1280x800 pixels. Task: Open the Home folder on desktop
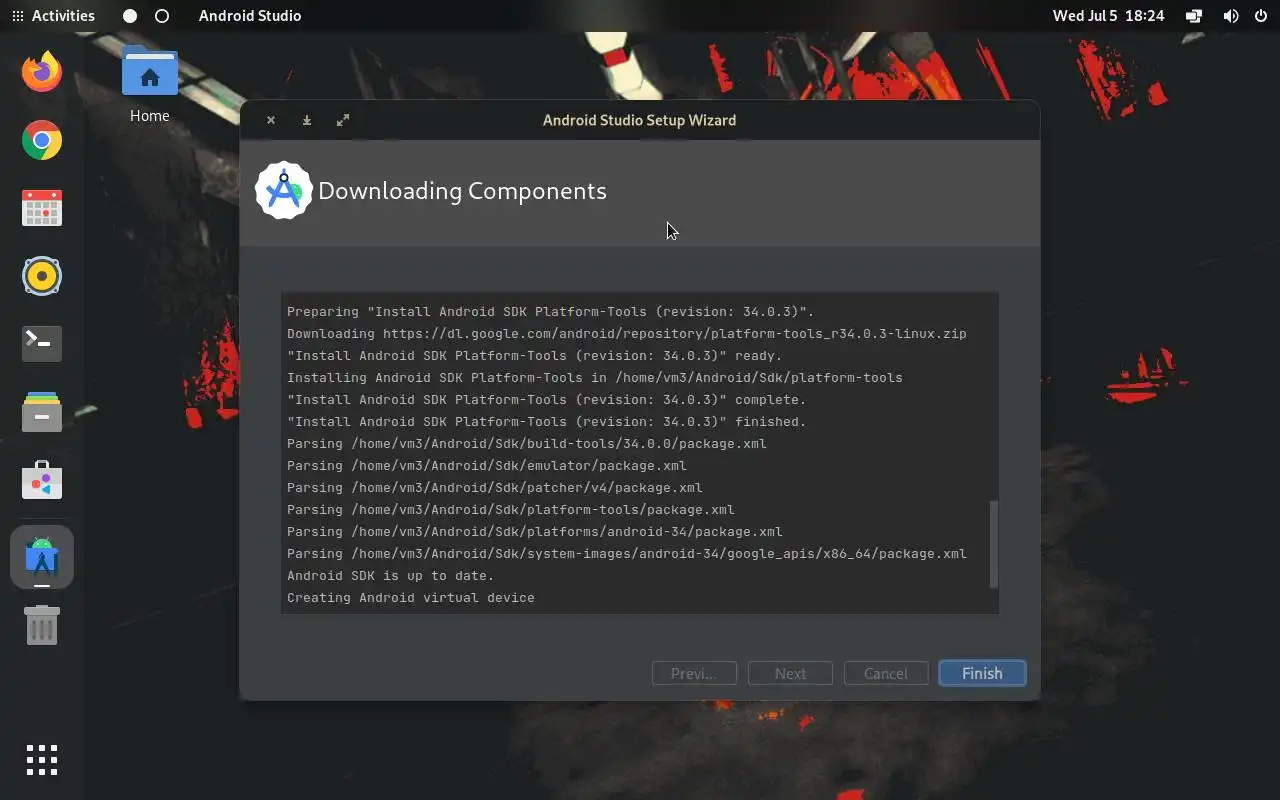click(x=149, y=85)
